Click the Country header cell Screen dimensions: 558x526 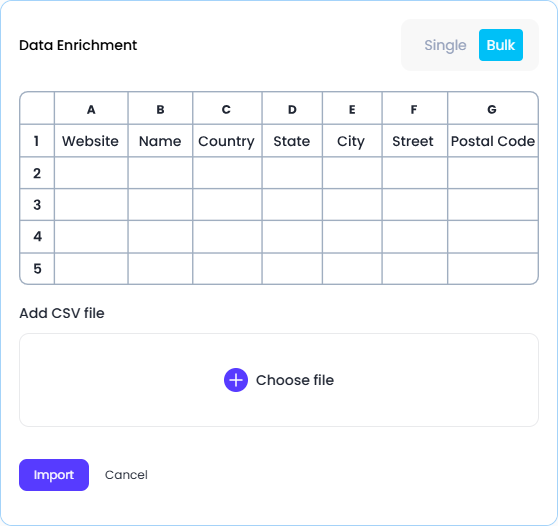227,141
